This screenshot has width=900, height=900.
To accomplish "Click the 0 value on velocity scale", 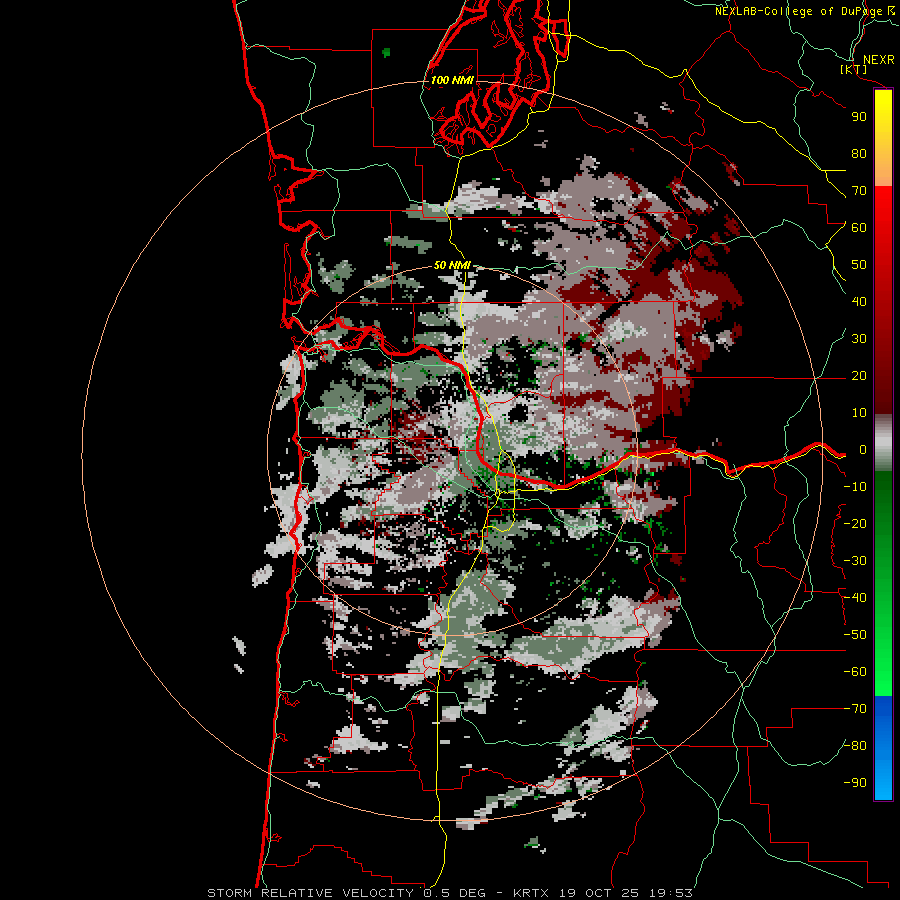I will click(863, 450).
